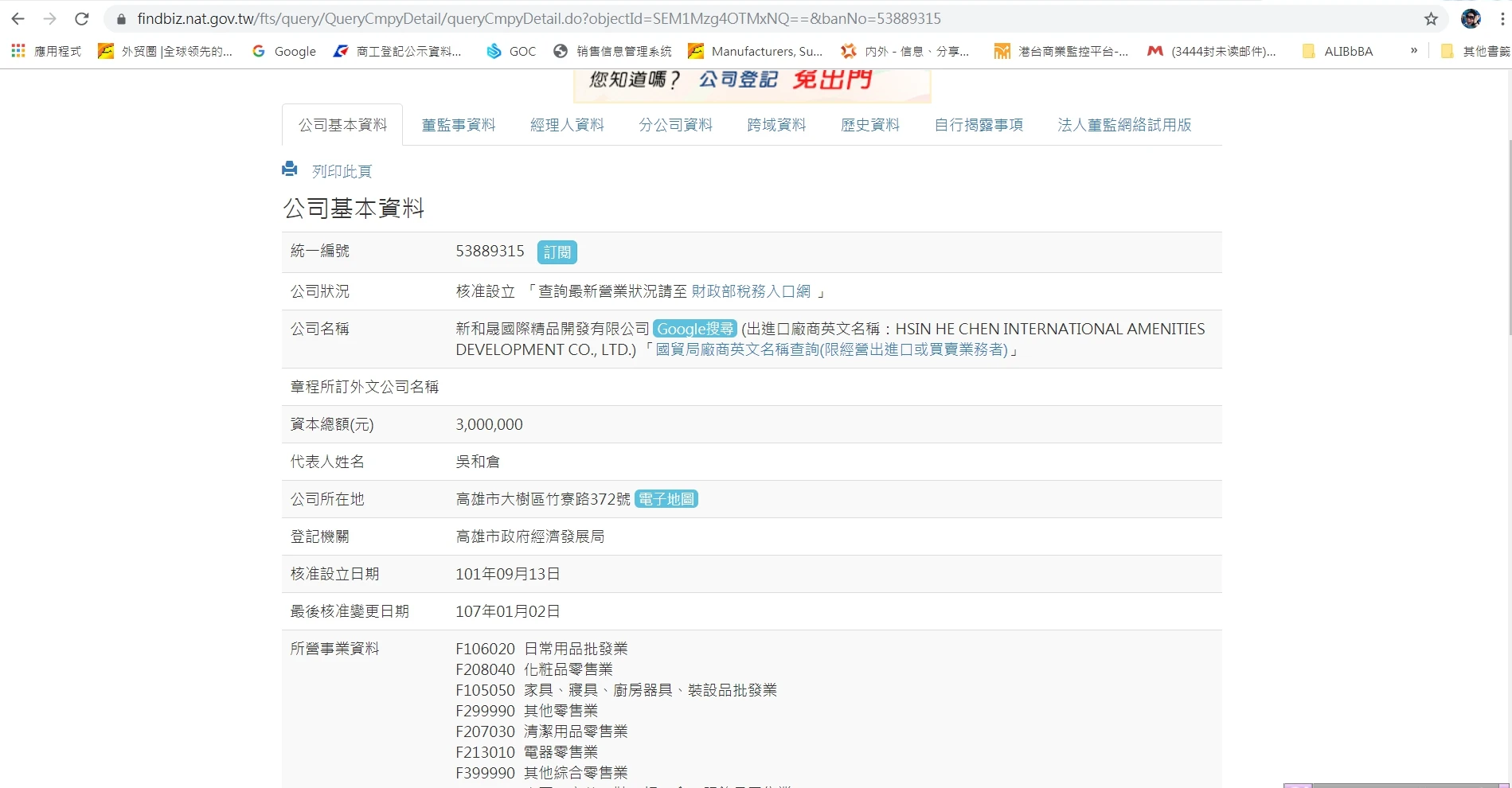Open the Google bookmark
Viewport: 1512px width, 788px height.
(x=284, y=51)
